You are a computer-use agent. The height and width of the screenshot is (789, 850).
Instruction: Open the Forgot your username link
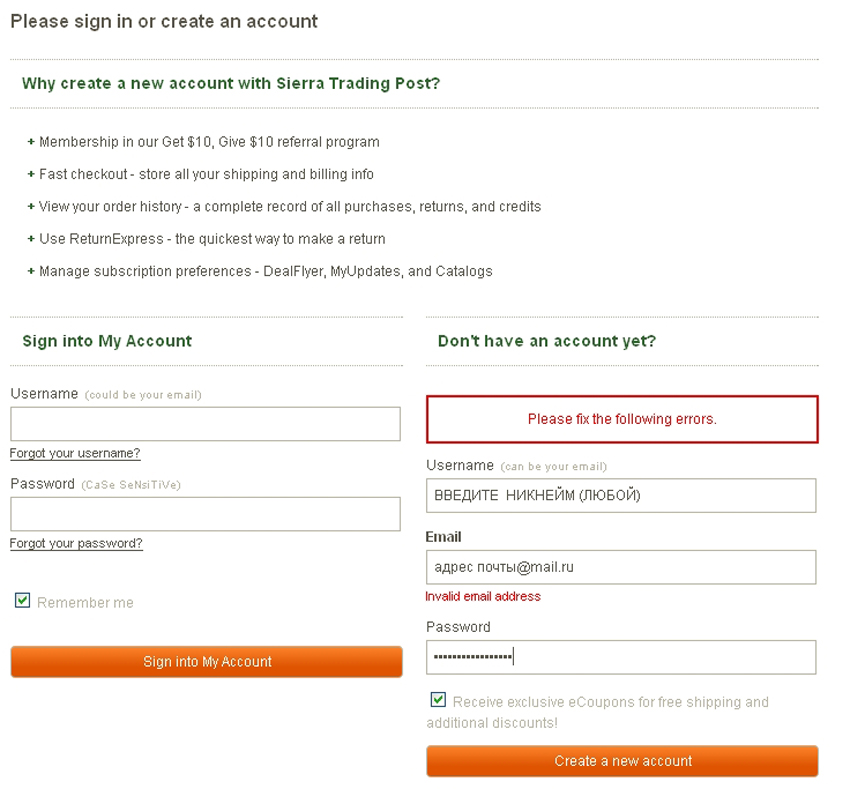[75, 454]
